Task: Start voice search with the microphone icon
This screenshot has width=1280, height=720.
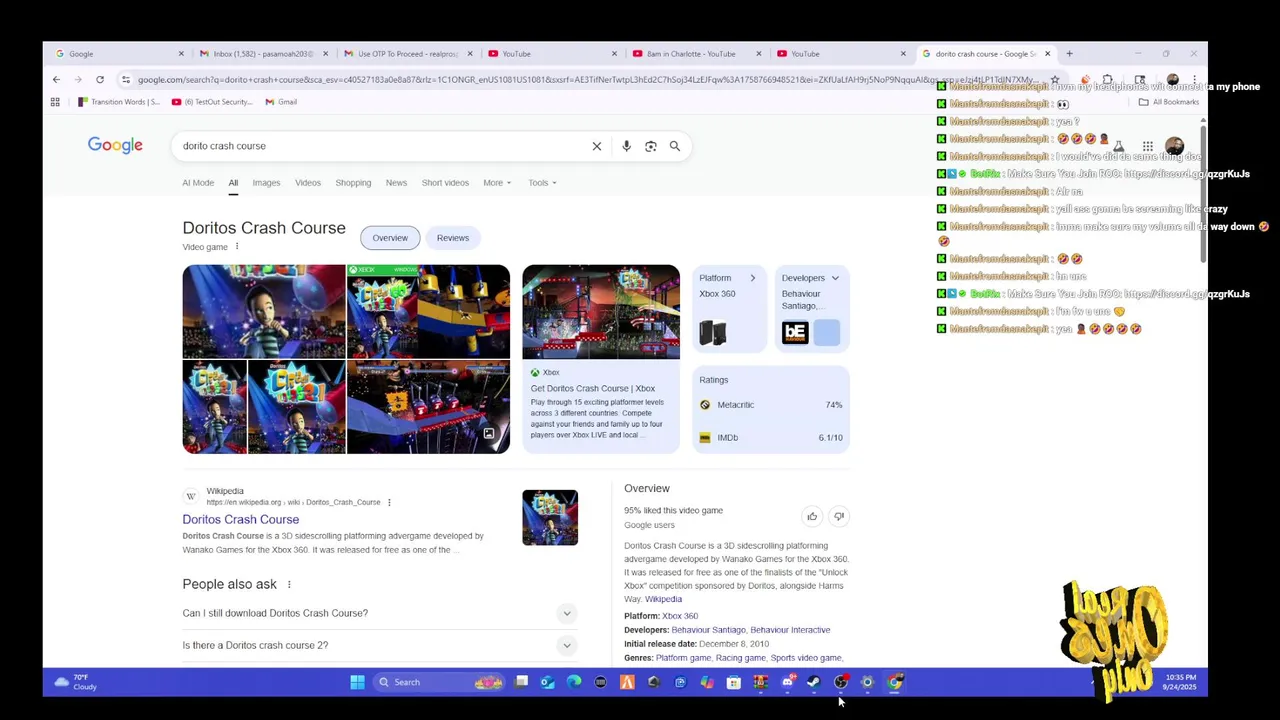Action: [x=626, y=146]
